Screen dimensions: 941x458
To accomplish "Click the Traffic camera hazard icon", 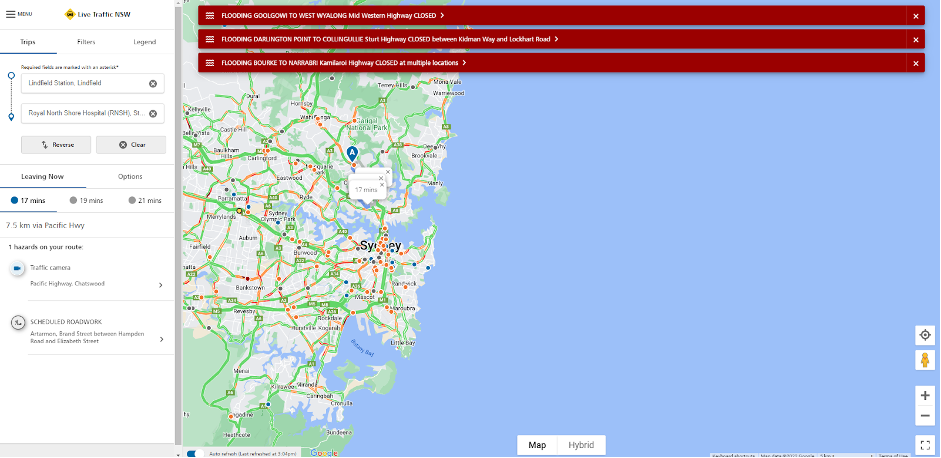I will click(x=17, y=268).
